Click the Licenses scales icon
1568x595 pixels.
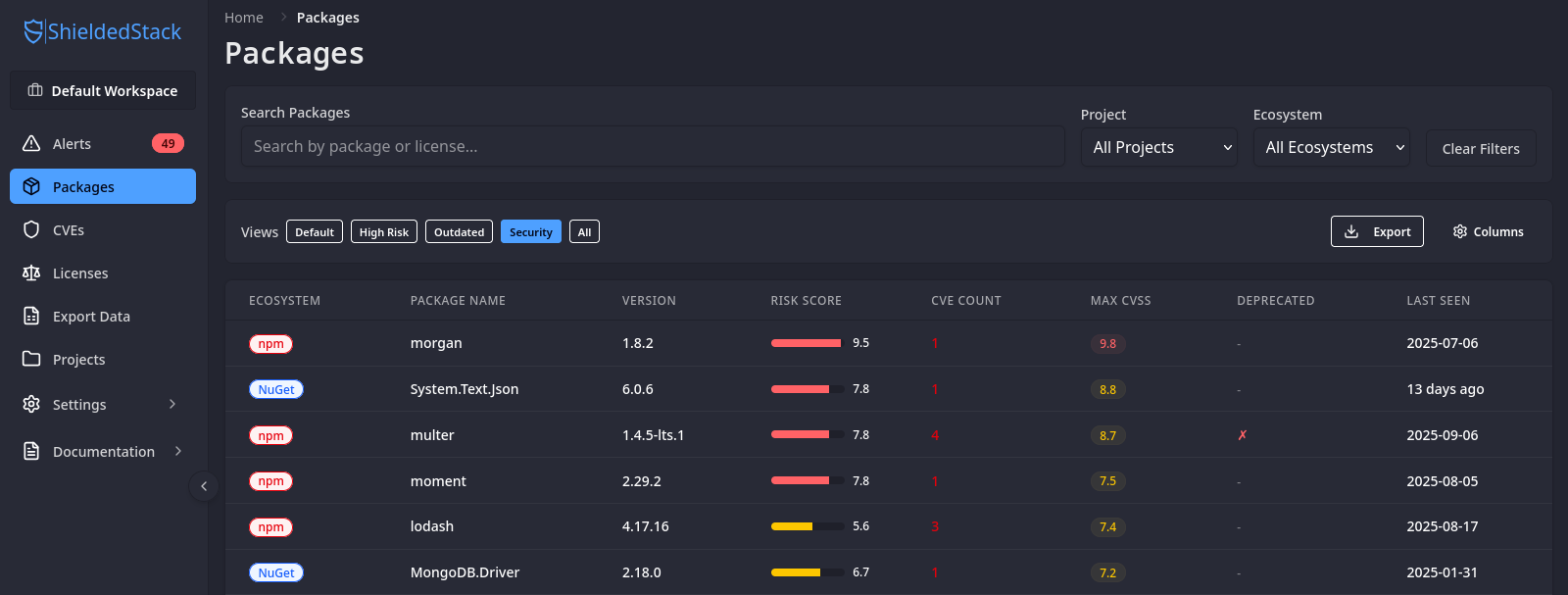(x=31, y=273)
